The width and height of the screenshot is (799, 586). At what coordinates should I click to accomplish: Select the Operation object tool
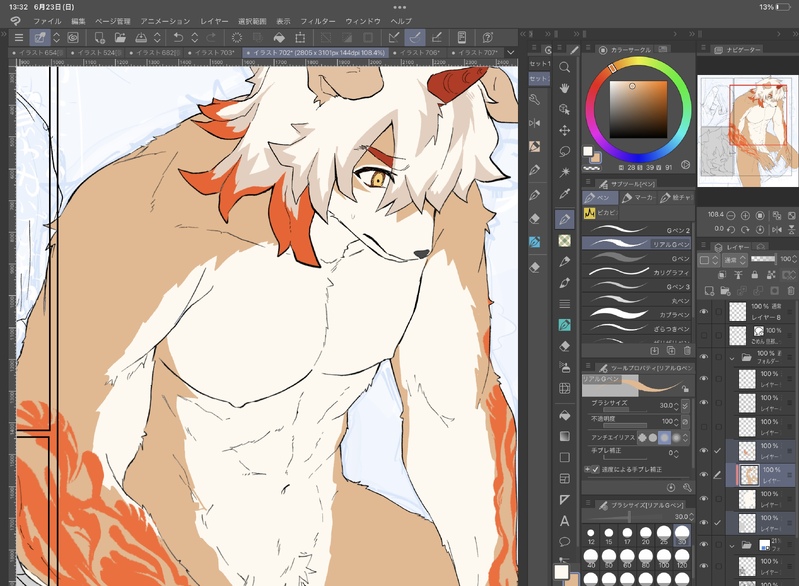[565, 109]
